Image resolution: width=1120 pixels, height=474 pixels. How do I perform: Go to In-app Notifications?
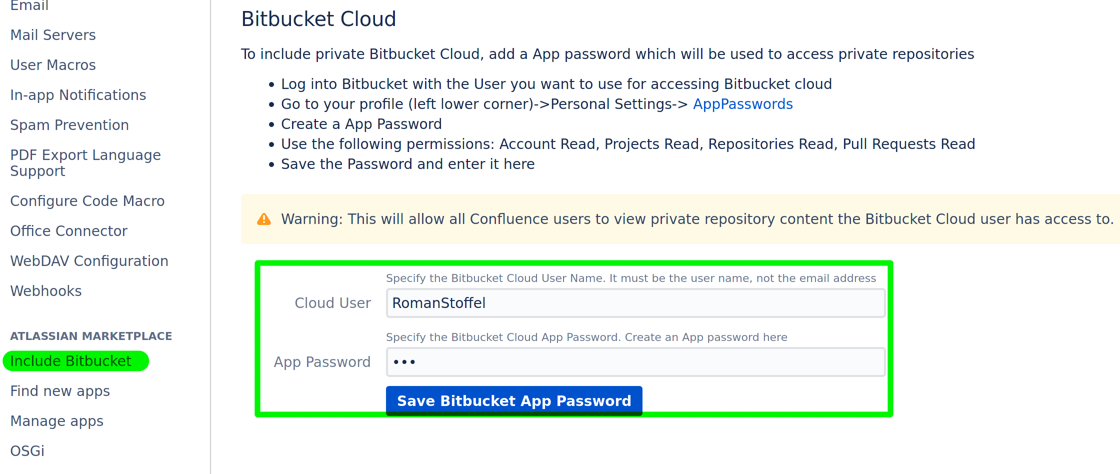coord(78,95)
